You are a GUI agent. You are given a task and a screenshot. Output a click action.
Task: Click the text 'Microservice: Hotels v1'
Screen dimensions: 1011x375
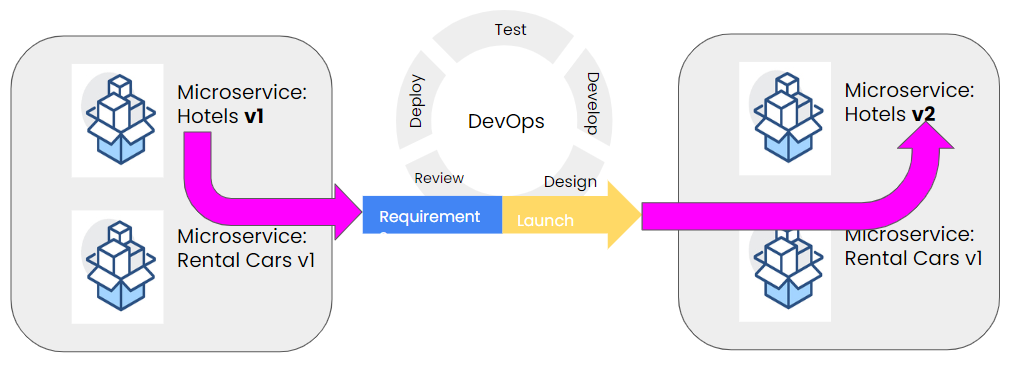pos(241,105)
